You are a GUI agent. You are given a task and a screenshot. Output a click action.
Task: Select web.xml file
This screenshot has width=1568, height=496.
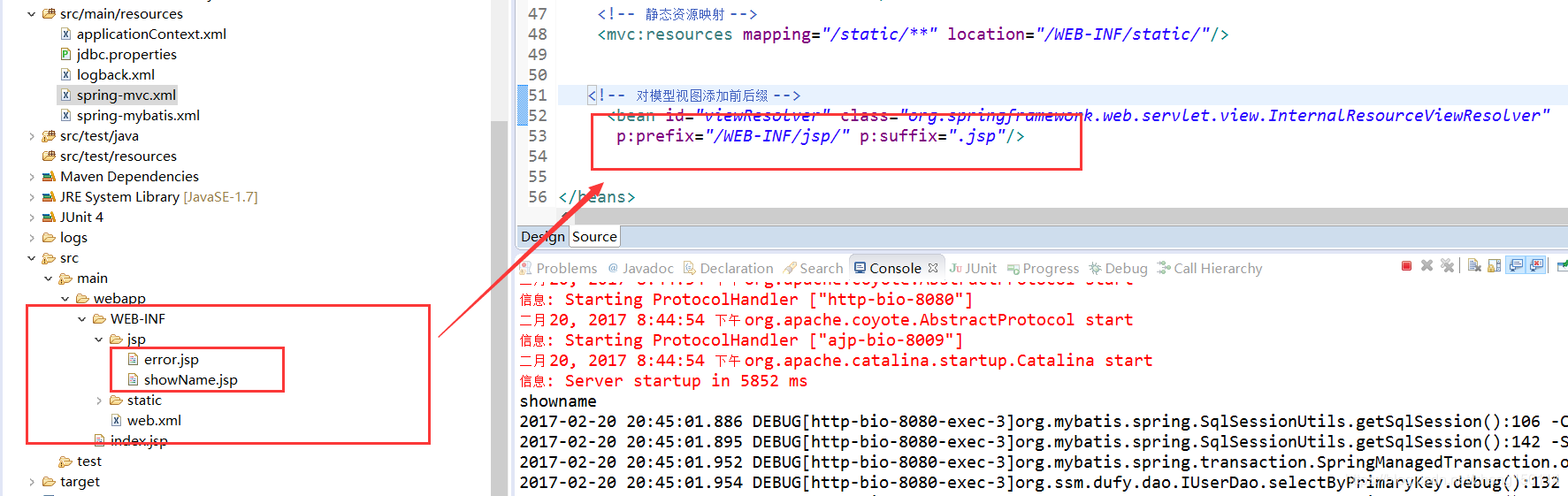[154, 421]
